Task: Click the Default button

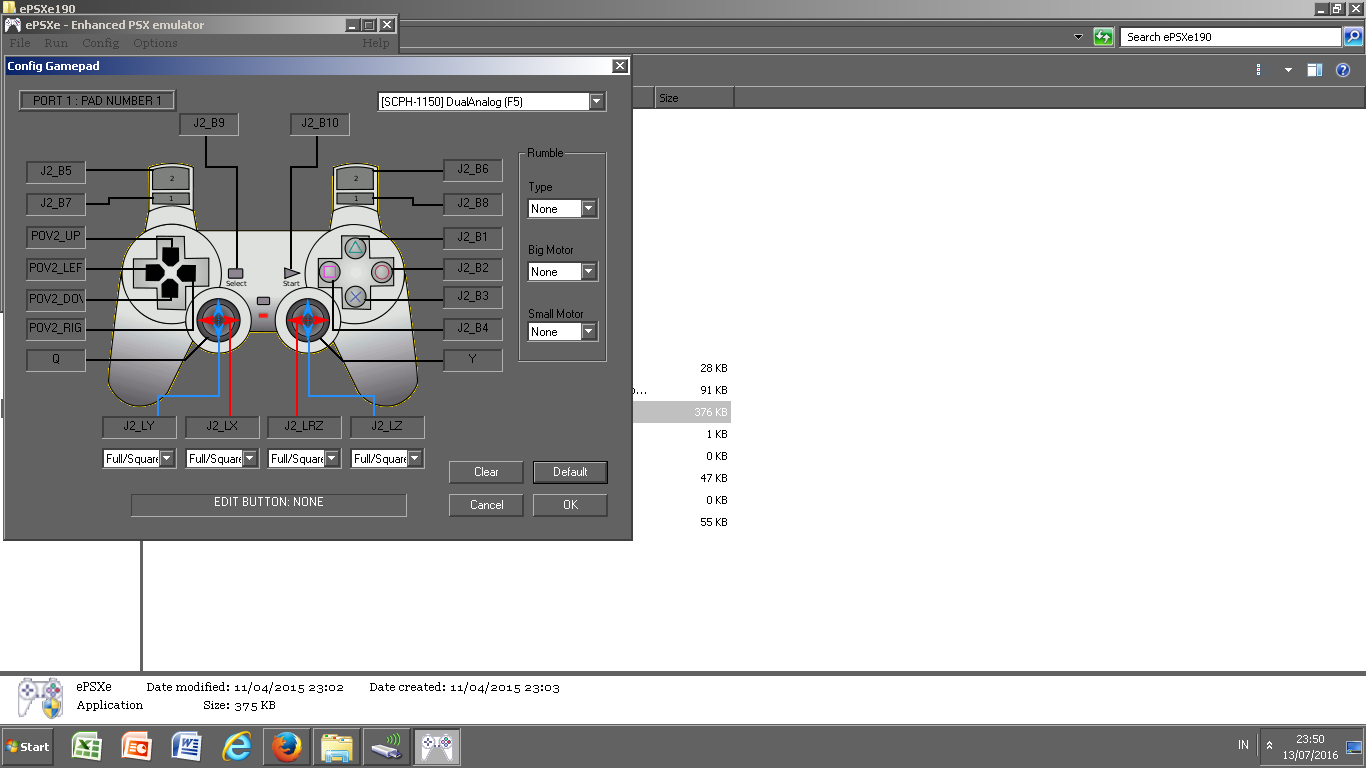Action: (x=570, y=472)
